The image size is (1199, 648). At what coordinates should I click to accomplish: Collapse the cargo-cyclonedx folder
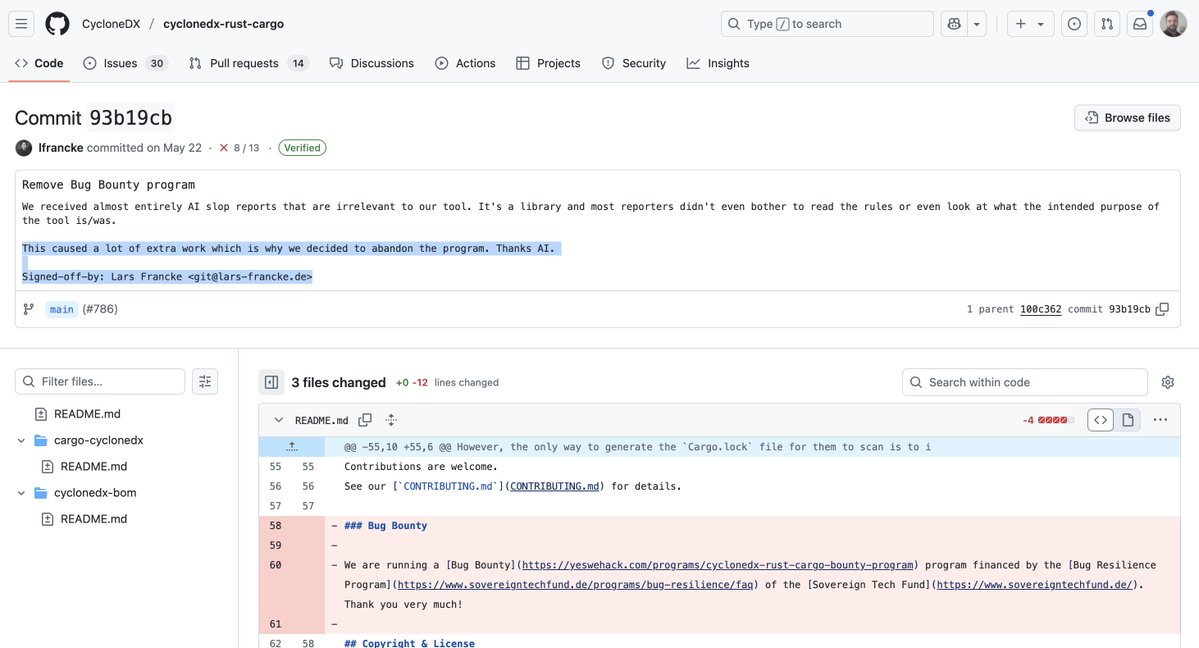21,440
